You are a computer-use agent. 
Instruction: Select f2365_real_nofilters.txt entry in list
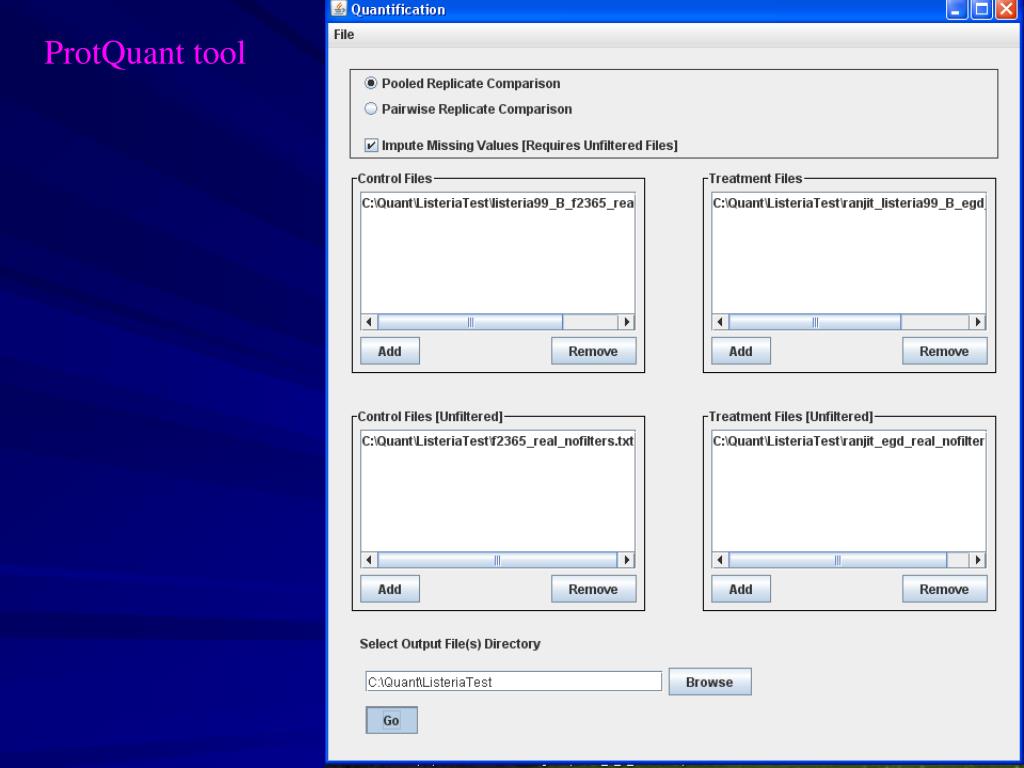[x=498, y=441]
